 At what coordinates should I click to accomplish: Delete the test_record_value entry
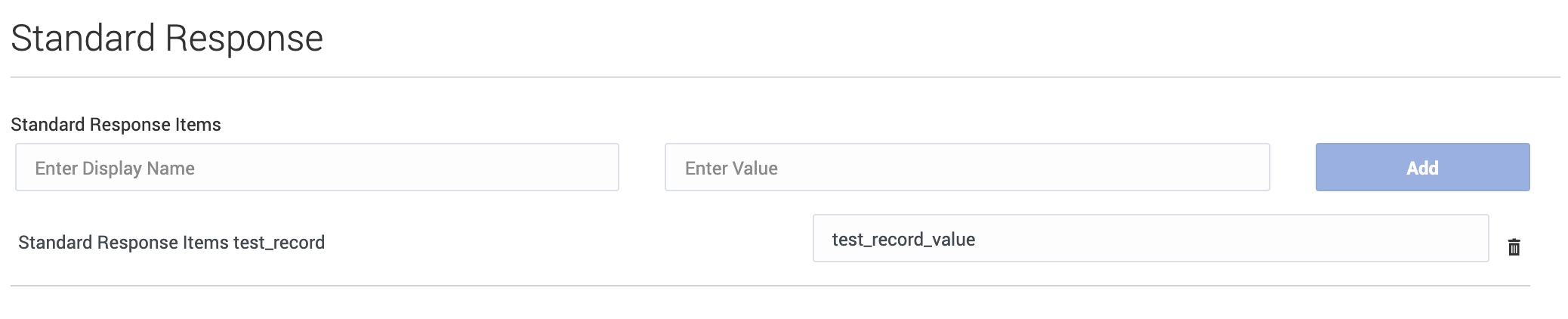coord(1514,247)
